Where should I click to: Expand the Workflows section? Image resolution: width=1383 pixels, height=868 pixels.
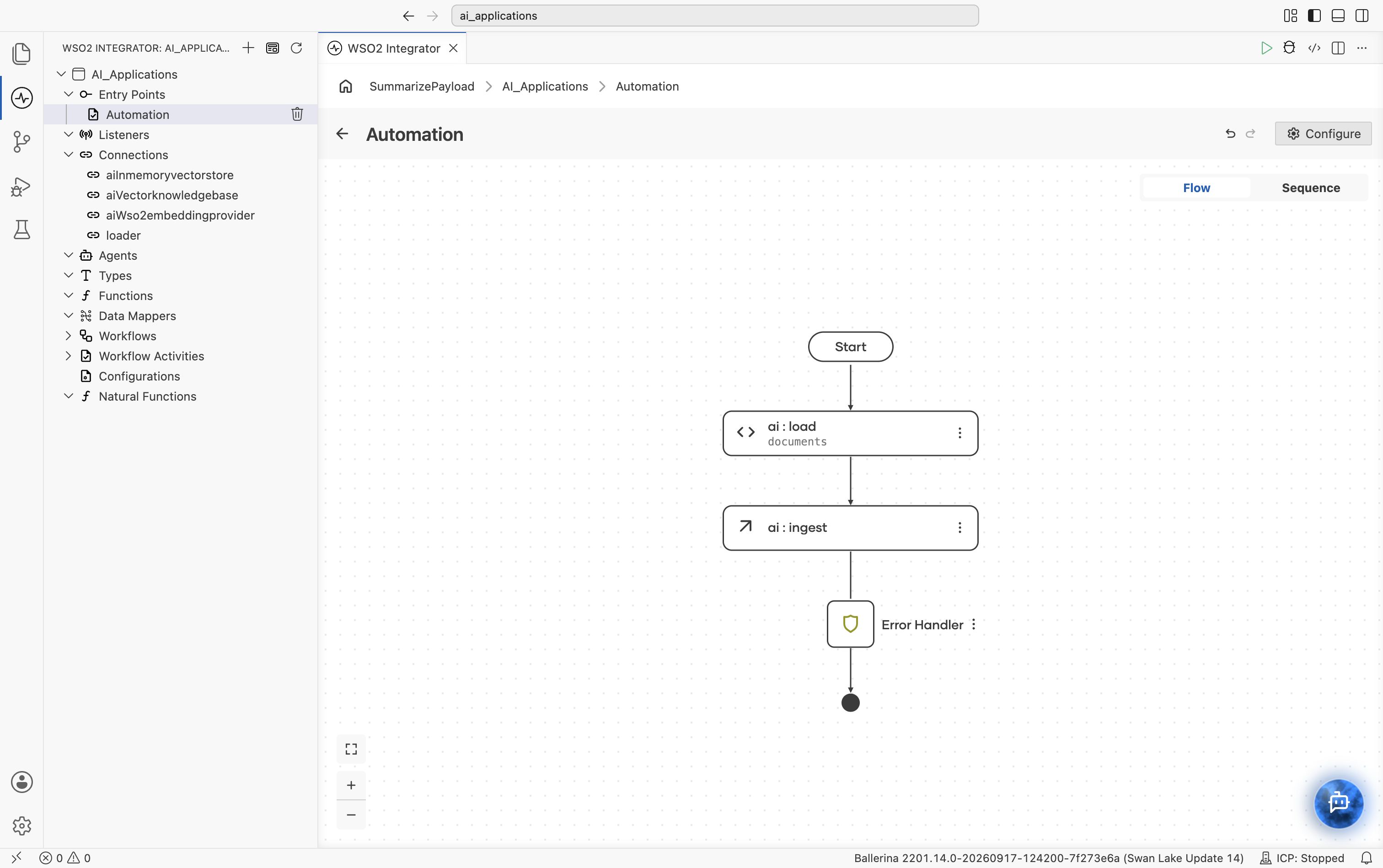(x=68, y=335)
